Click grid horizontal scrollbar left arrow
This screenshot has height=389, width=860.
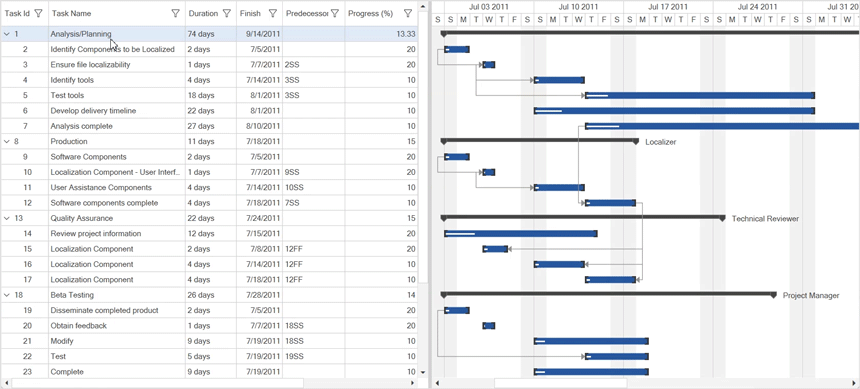(6, 383)
